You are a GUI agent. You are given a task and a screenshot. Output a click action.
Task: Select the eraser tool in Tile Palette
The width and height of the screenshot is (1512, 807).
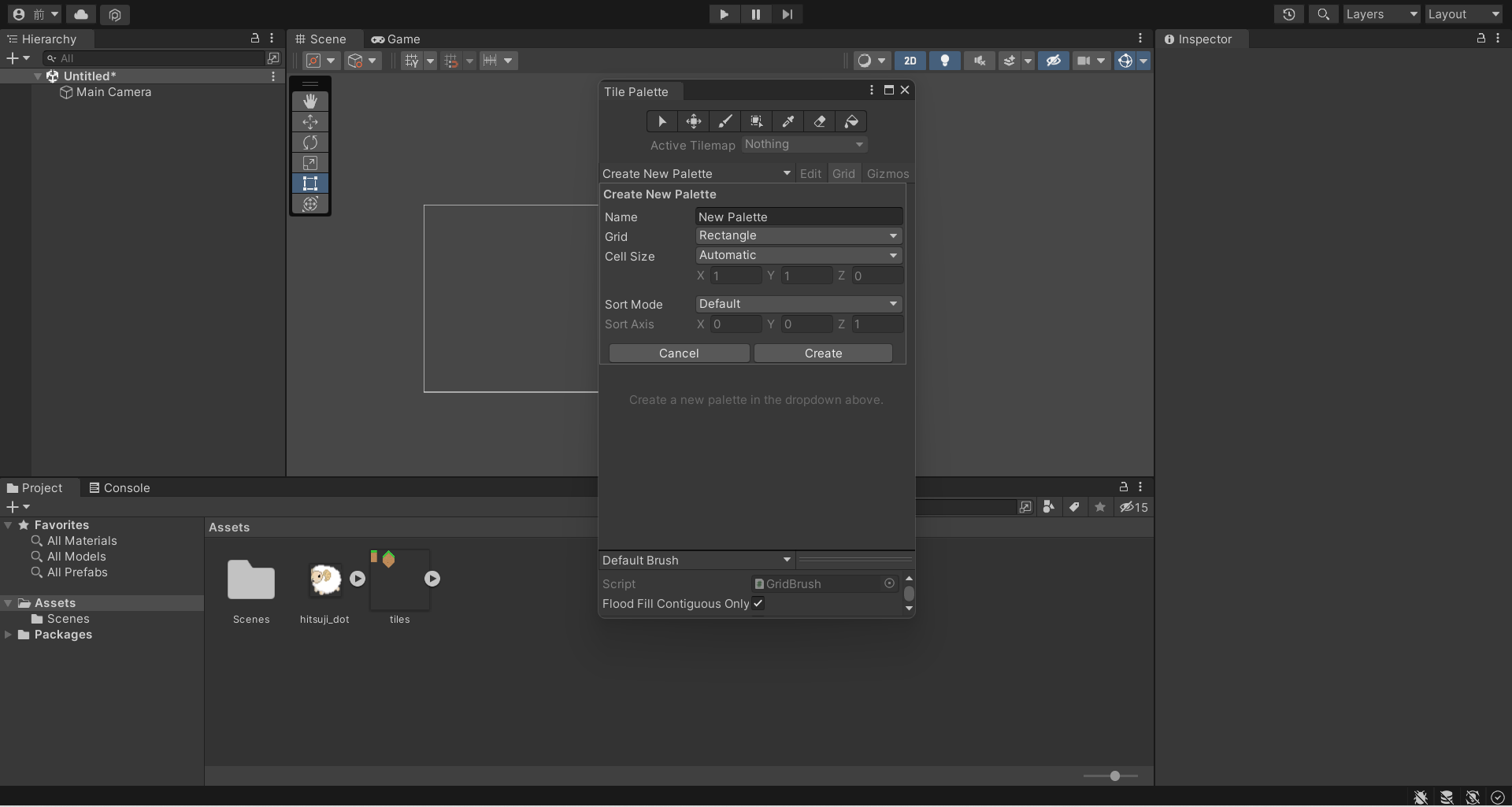tap(819, 121)
